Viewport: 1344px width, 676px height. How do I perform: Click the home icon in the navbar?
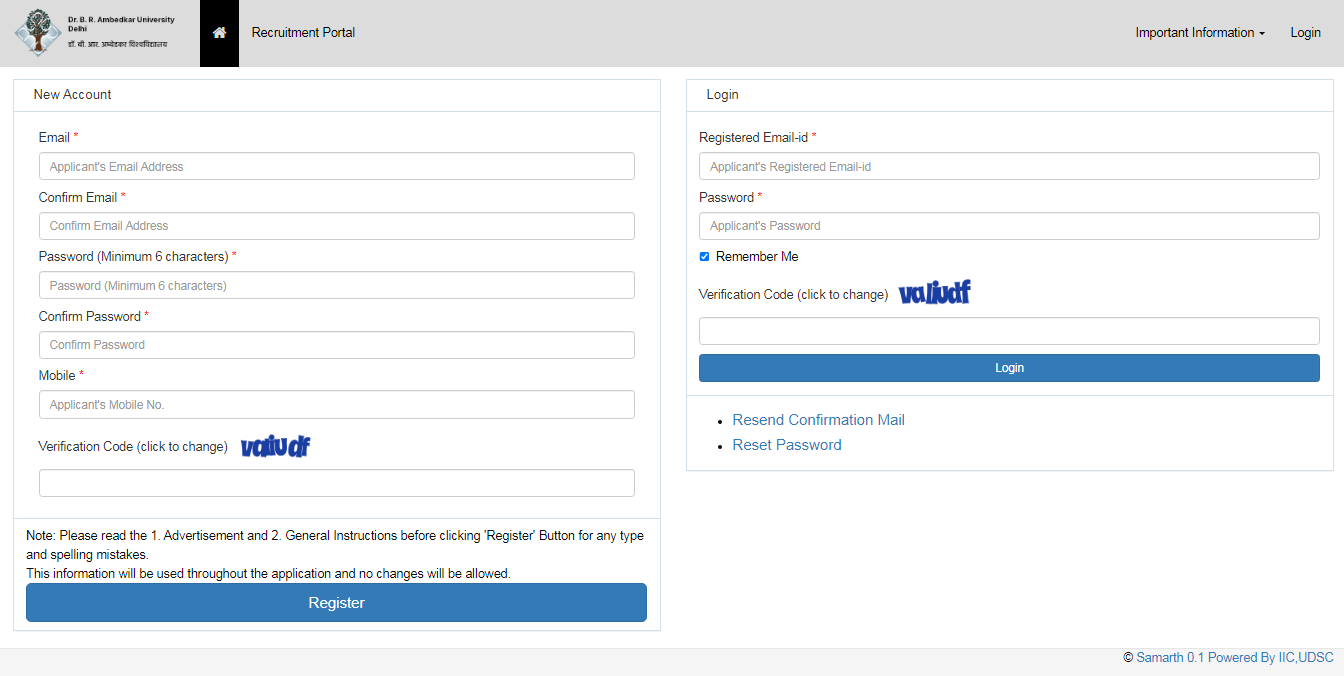(x=219, y=32)
